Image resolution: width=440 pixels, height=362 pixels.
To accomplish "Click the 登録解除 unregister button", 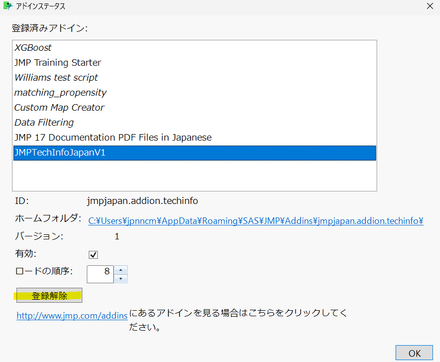I will click(49, 296).
